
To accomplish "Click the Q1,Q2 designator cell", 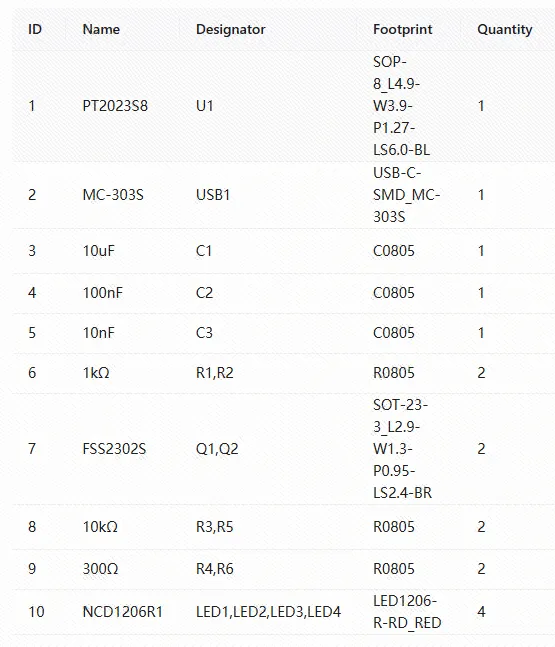I will point(217,449).
